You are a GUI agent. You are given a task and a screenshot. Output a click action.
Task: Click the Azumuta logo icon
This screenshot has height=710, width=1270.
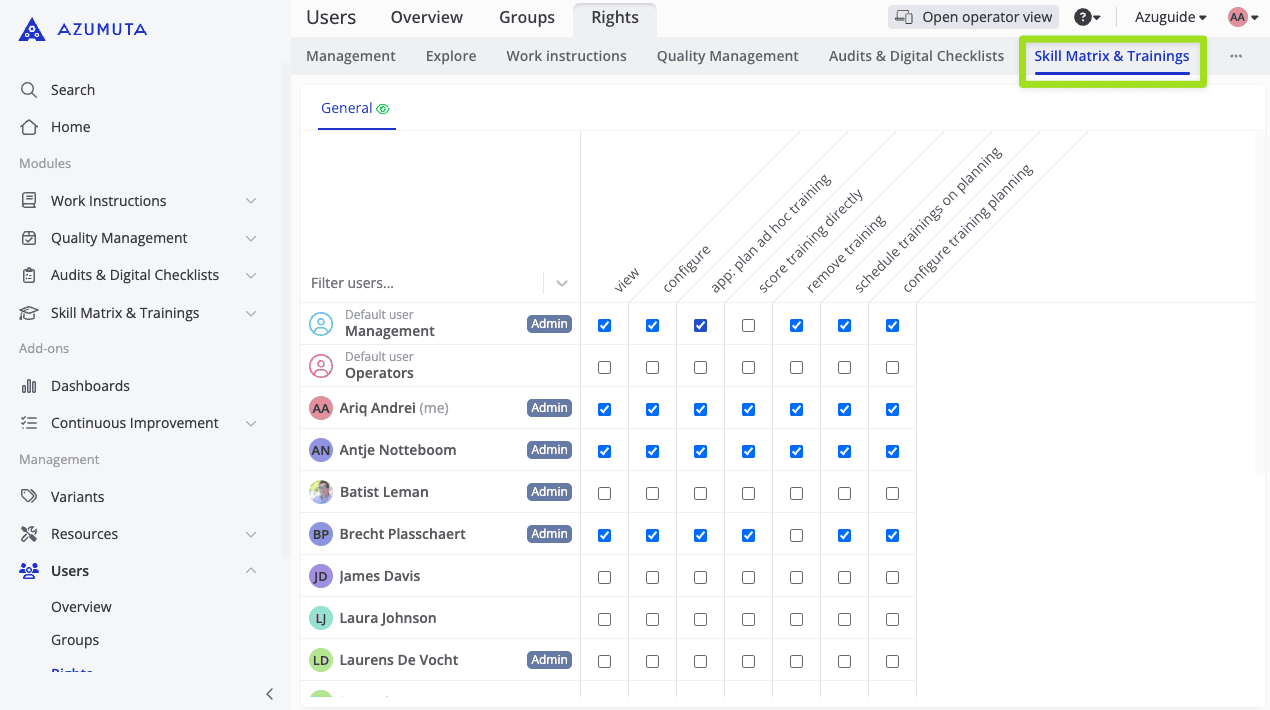pyautogui.click(x=32, y=30)
